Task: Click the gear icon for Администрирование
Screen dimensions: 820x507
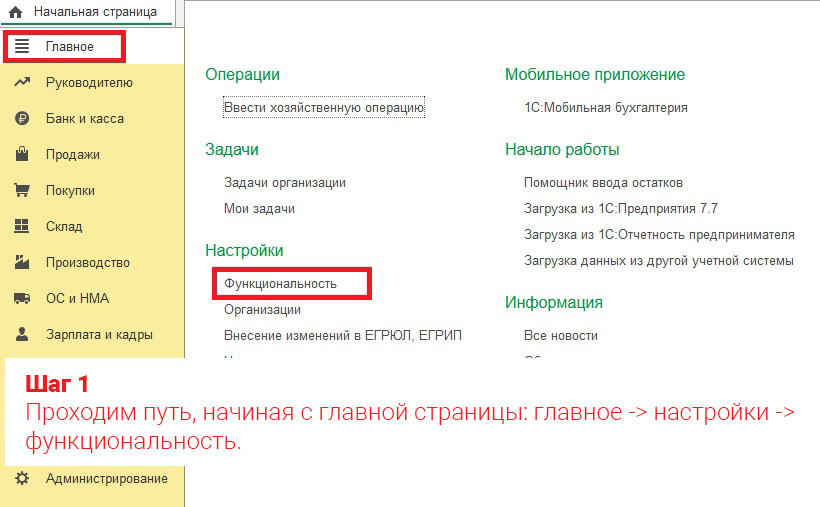Action: (x=22, y=478)
